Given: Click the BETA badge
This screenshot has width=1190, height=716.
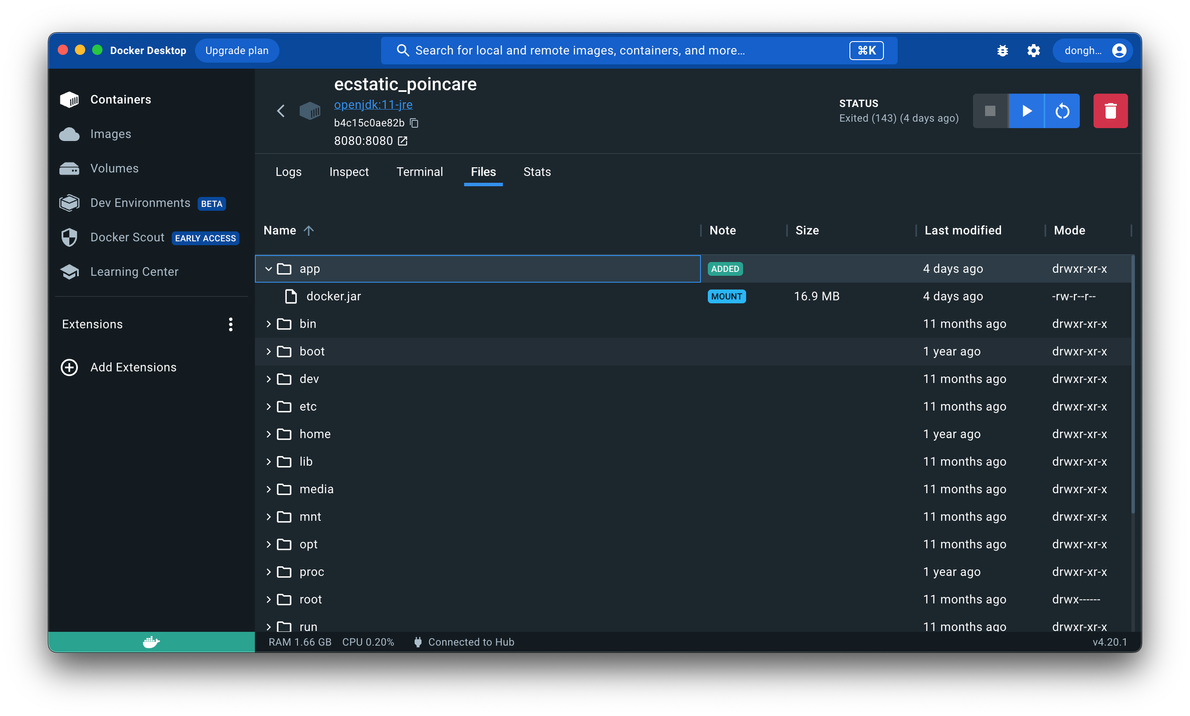Looking at the screenshot, I should coord(212,203).
